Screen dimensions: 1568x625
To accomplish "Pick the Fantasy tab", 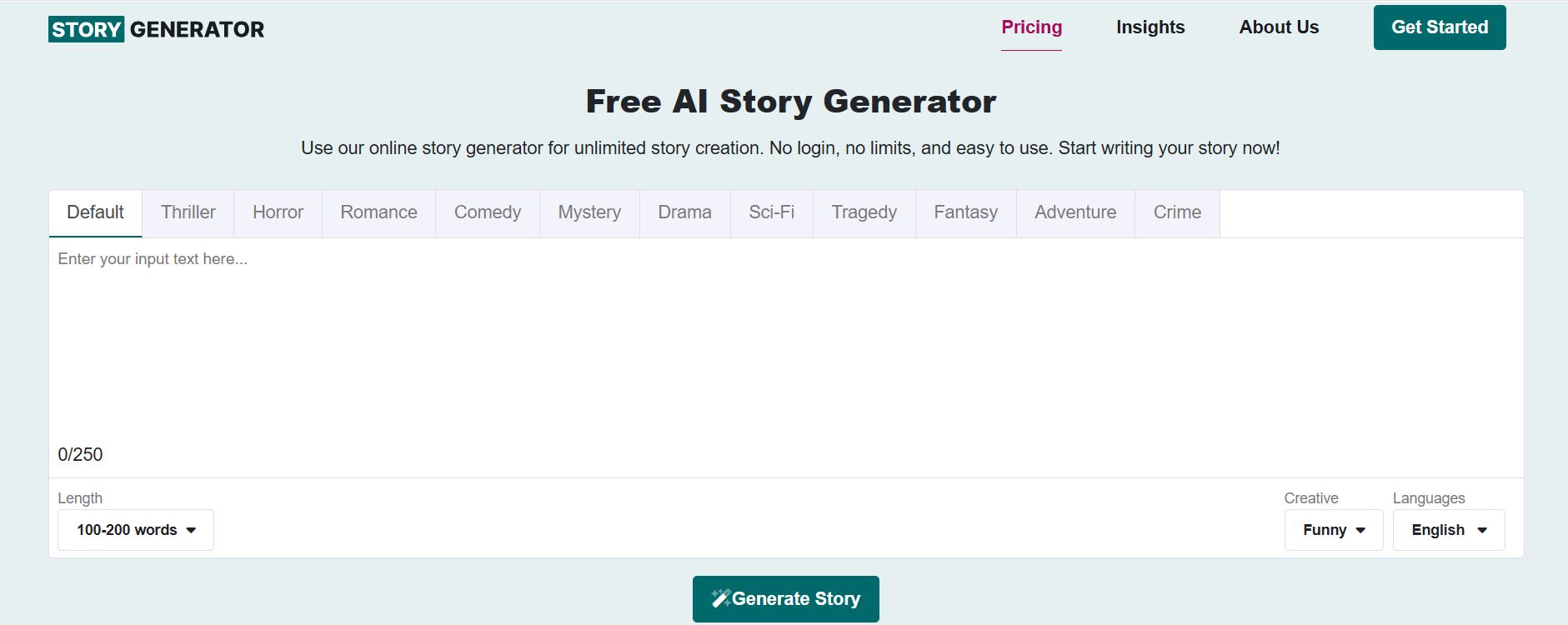I will click(x=965, y=212).
